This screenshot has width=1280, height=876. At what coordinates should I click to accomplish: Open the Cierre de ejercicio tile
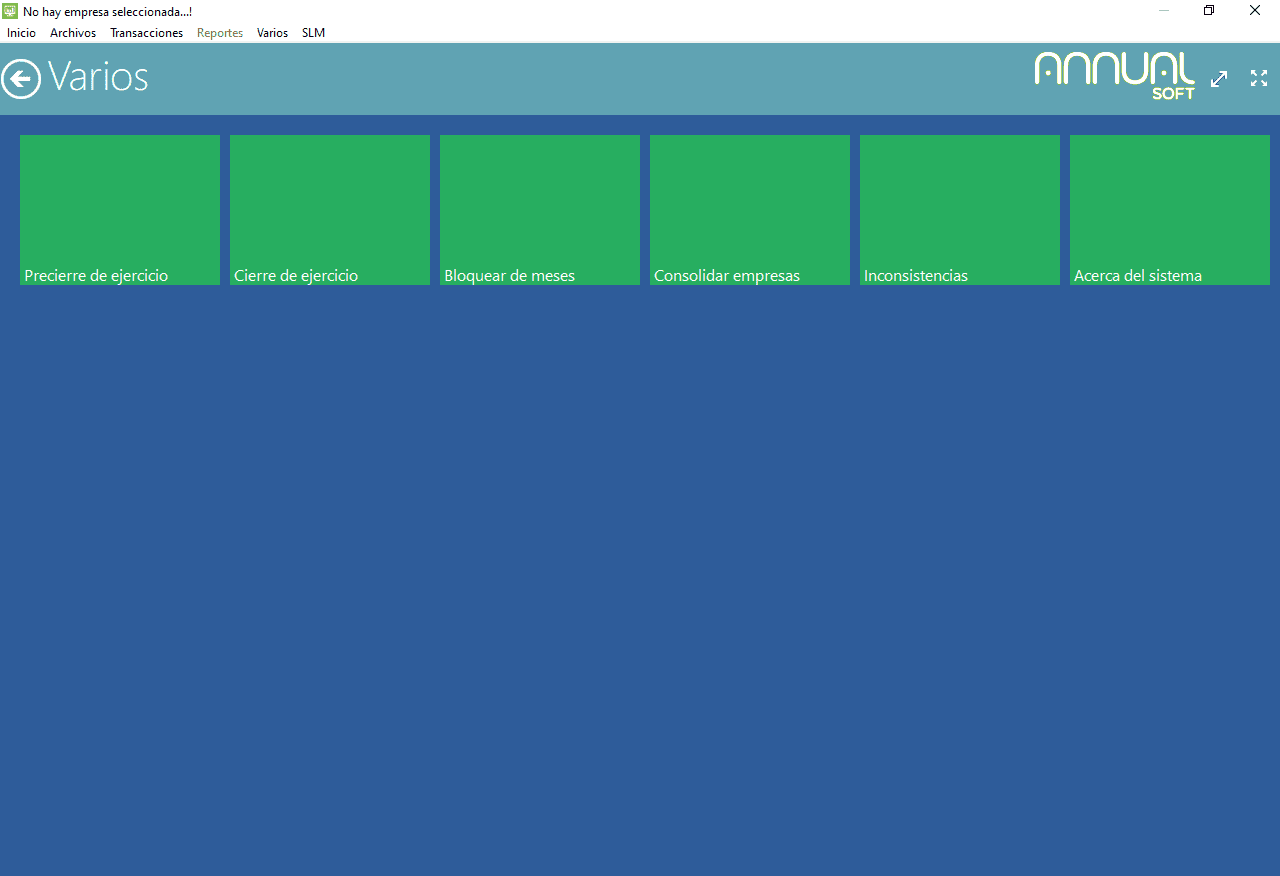(x=330, y=210)
